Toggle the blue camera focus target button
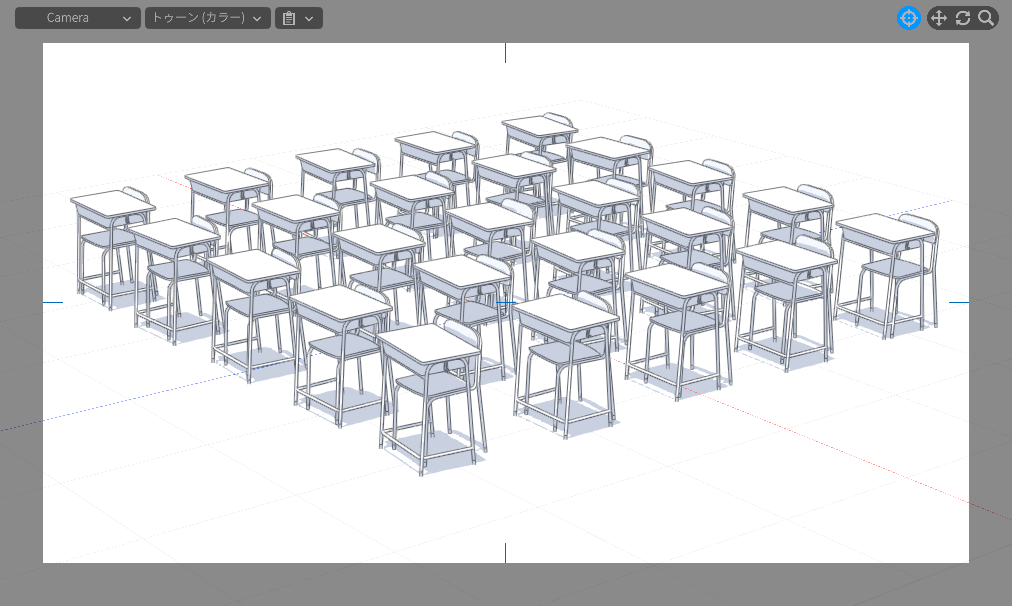The height and width of the screenshot is (606, 1012). coord(908,18)
